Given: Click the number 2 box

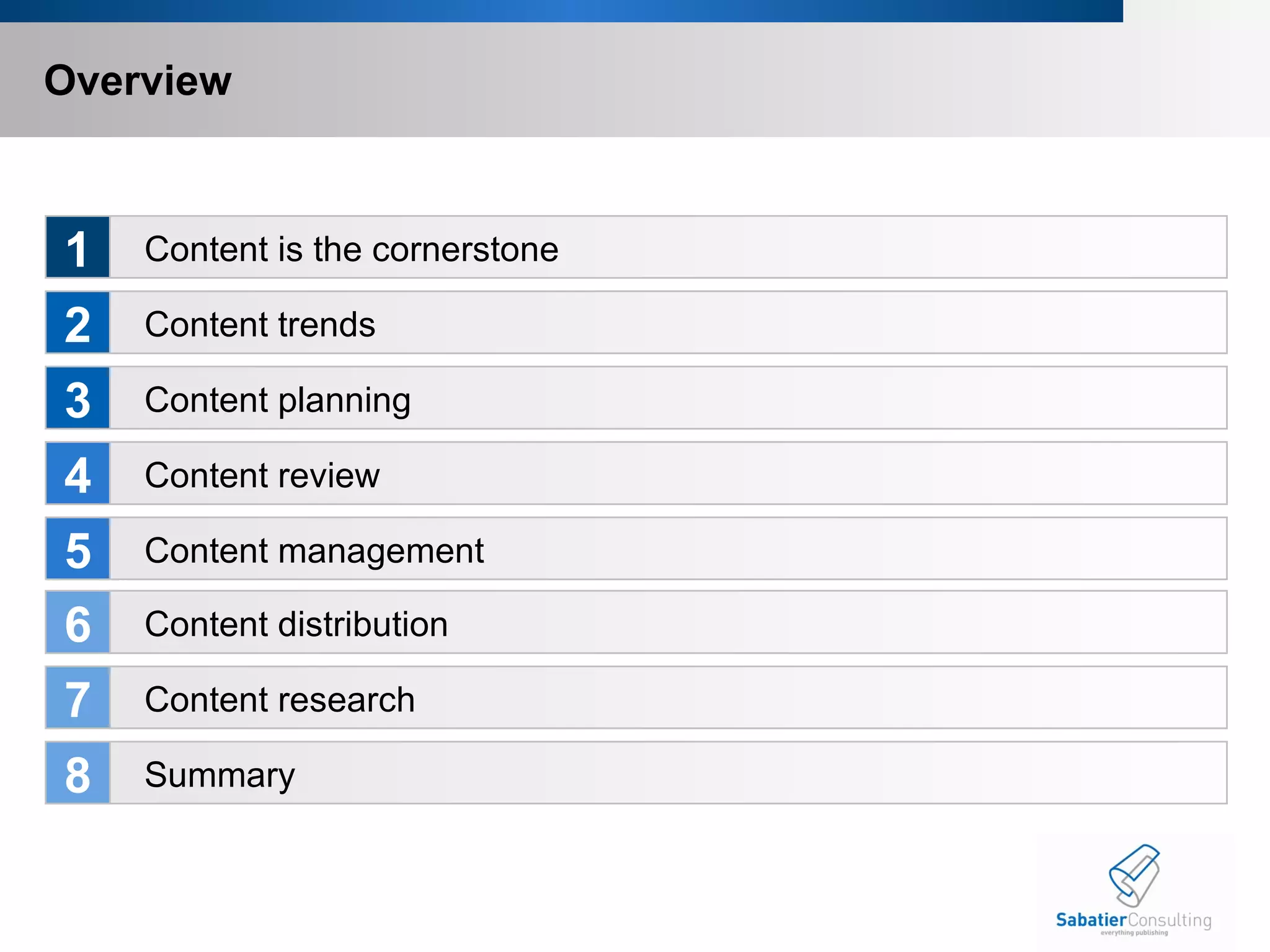Looking at the screenshot, I should (78, 323).
